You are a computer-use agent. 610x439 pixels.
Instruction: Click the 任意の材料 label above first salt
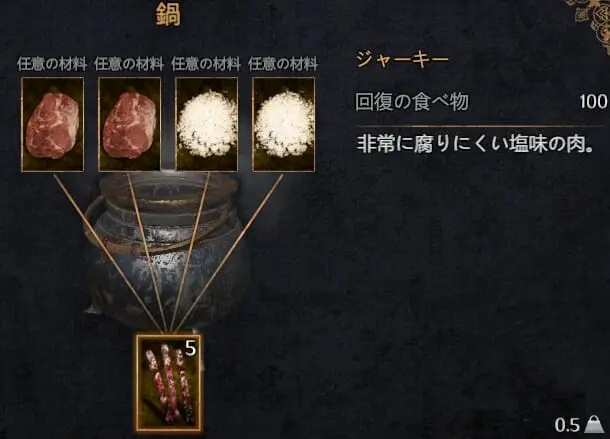[206, 64]
